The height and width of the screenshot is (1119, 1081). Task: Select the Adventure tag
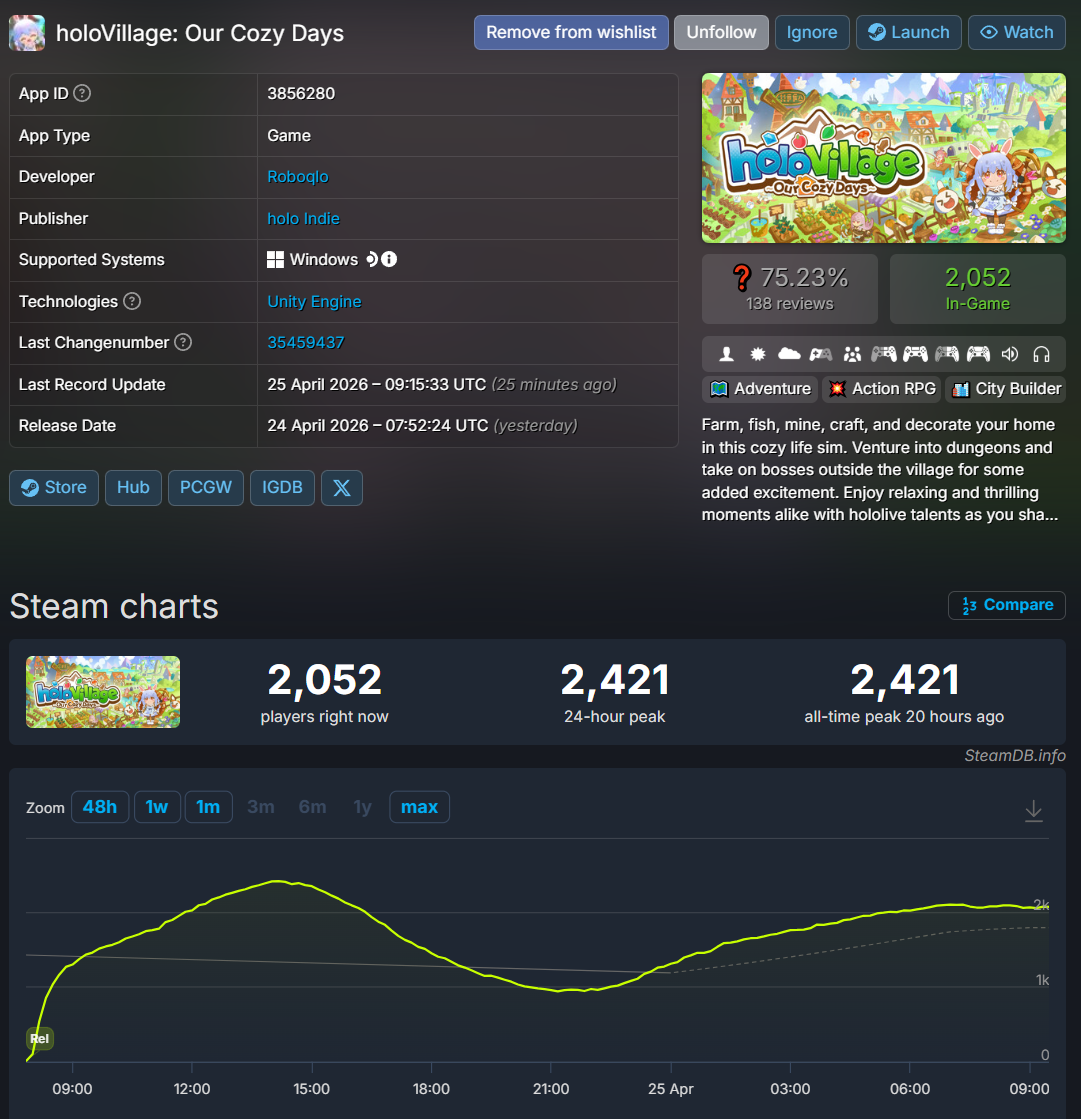click(761, 389)
